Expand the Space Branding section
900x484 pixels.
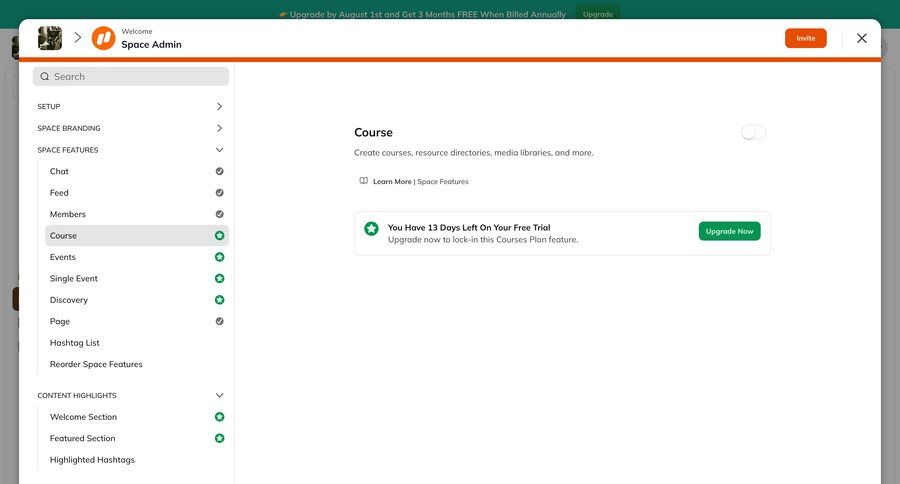coord(219,128)
